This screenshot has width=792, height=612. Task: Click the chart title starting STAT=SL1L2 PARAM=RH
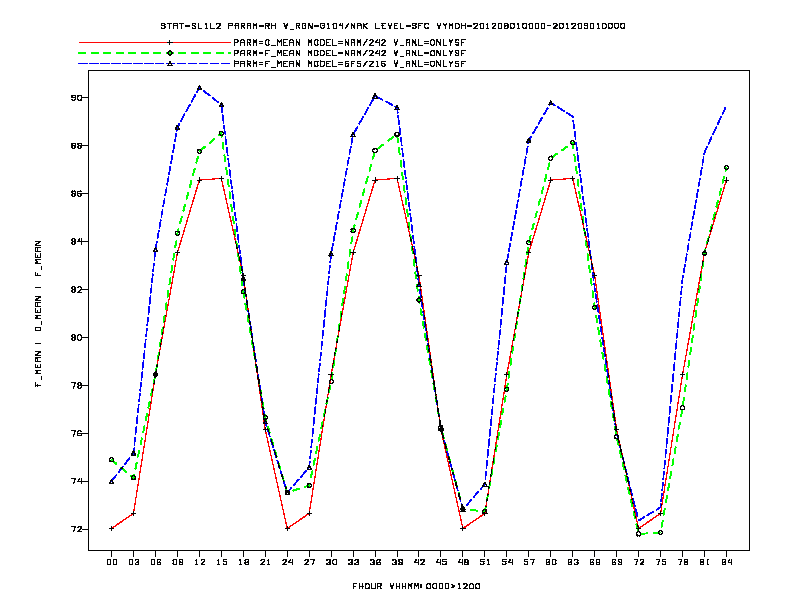[393, 26]
